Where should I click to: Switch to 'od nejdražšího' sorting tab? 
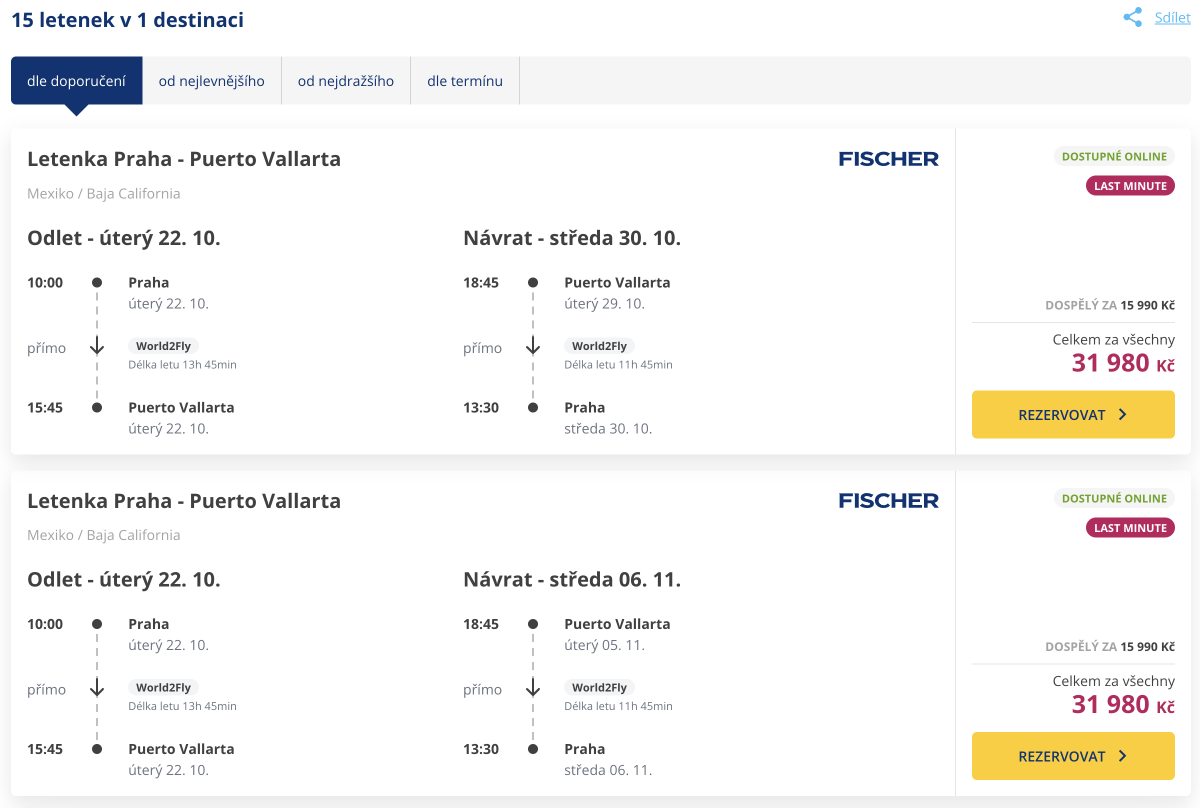(346, 81)
